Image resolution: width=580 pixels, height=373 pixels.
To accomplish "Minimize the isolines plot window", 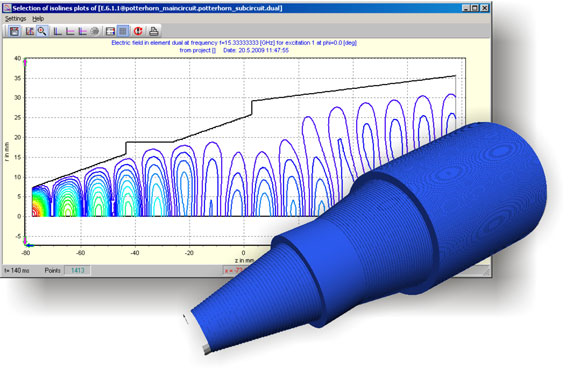I will click(x=467, y=8).
